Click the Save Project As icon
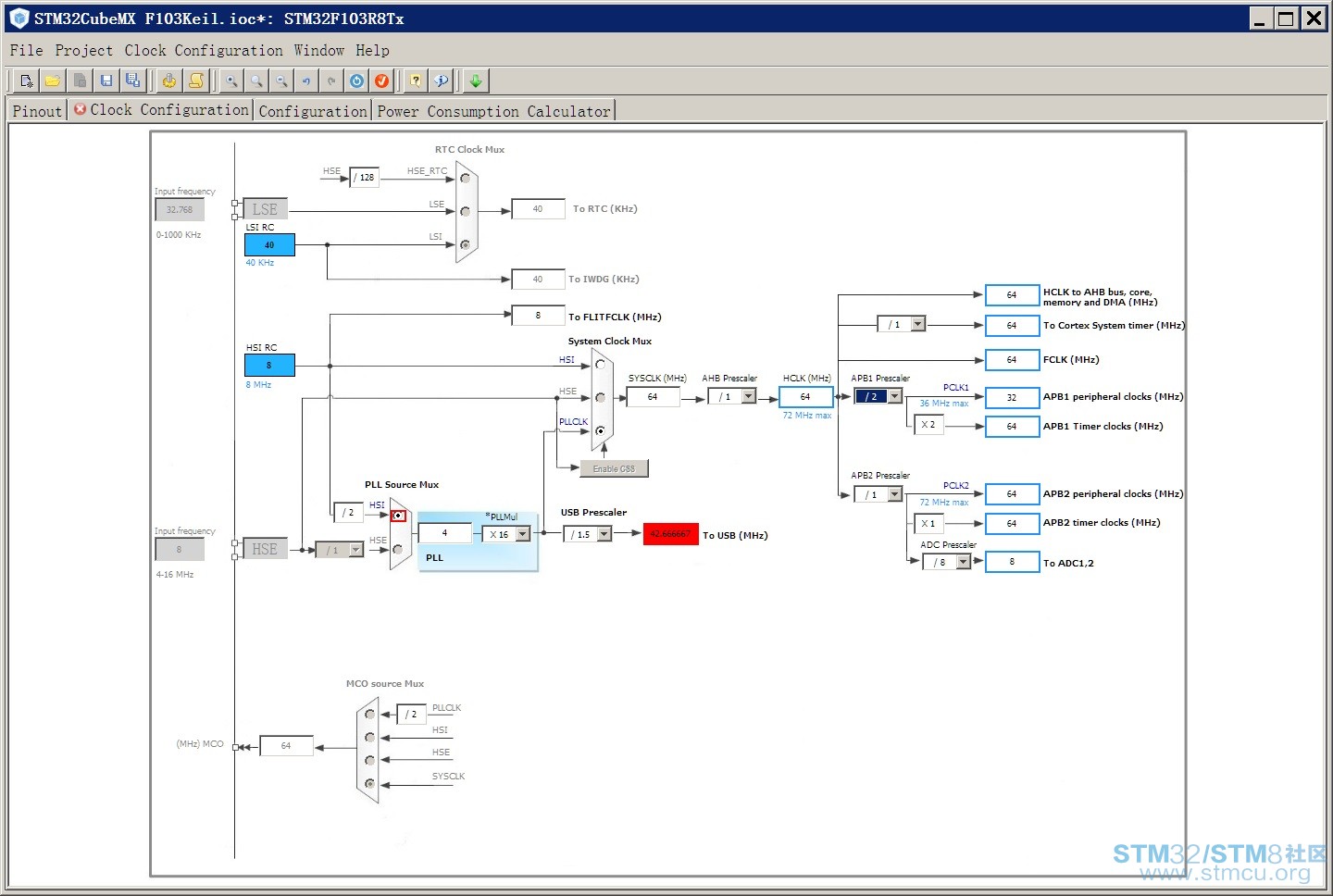 [132, 81]
